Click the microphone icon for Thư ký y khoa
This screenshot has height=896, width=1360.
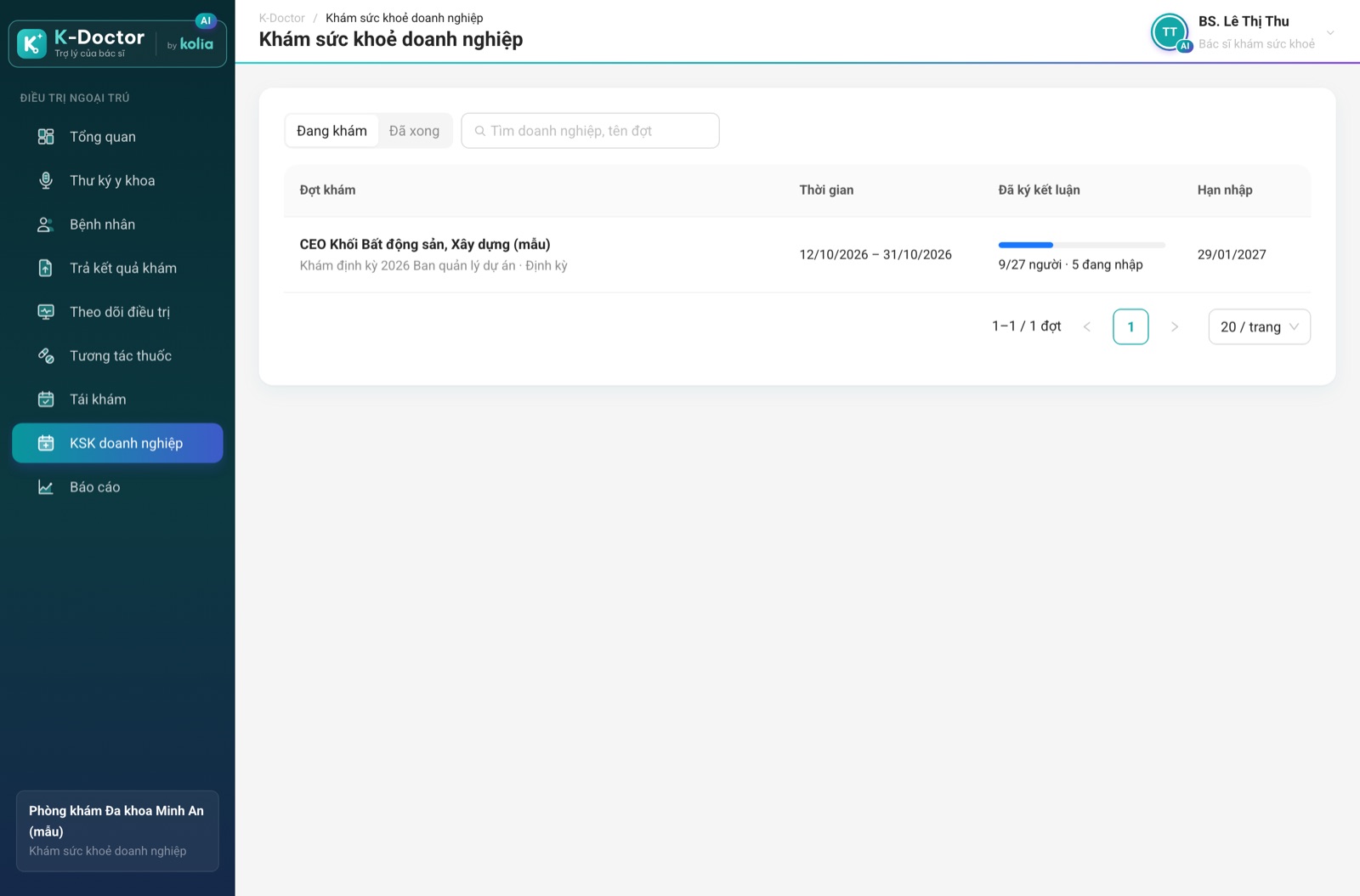point(46,180)
